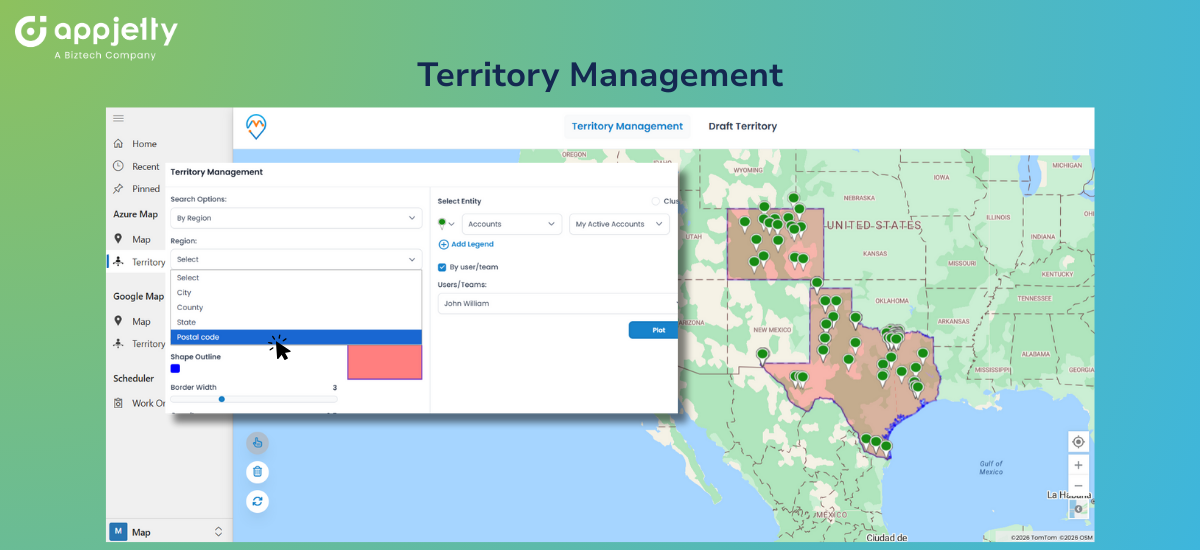The width and height of the screenshot is (1200, 550).
Task: Switch to Draft Territory tab
Action: pos(742,126)
